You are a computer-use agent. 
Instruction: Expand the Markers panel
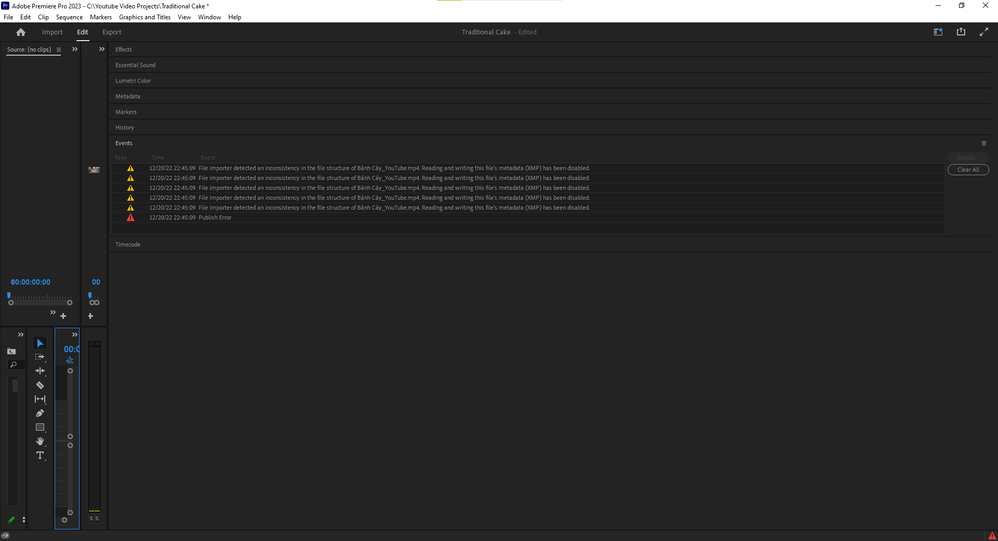(x=126, y=112)
